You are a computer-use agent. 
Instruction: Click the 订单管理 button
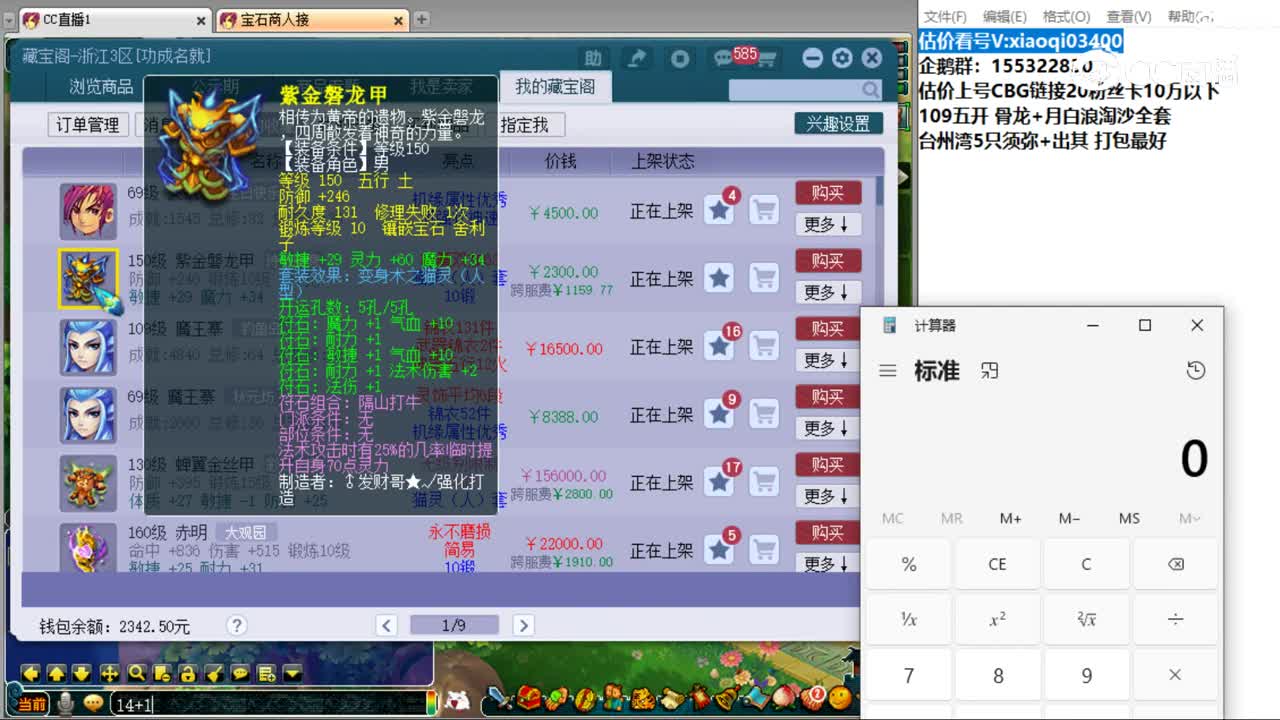point(88,125)
